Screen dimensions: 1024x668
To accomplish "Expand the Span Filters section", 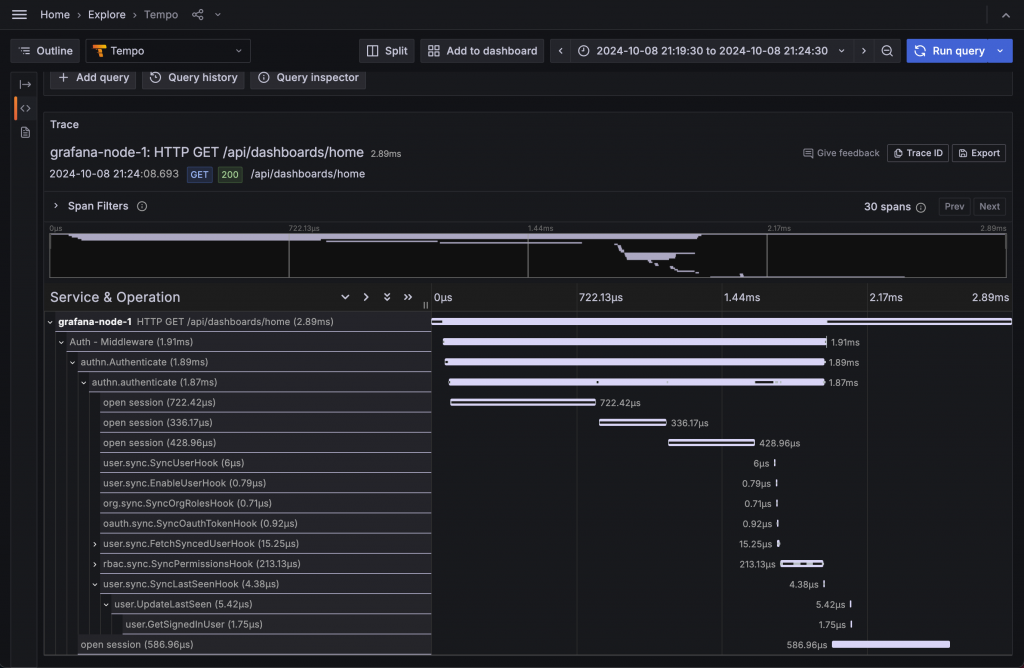I will (x=56, y=206).
